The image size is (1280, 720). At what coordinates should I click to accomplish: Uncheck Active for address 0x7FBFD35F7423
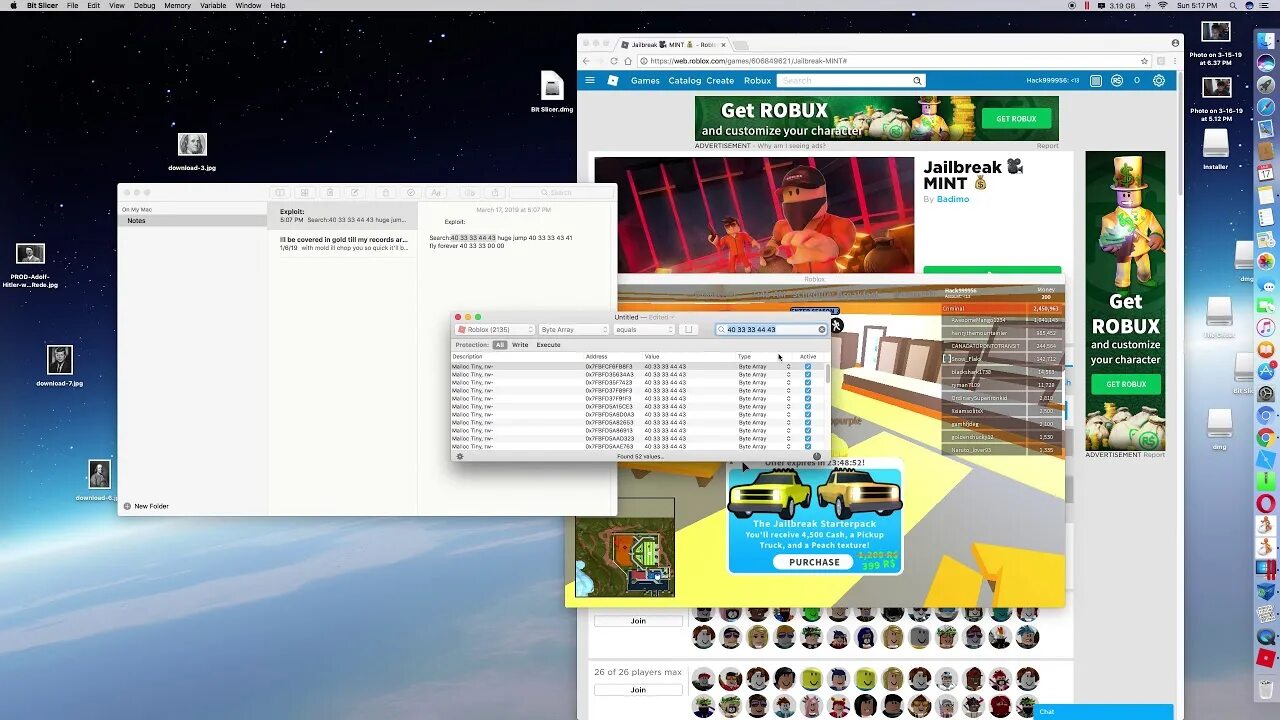point(808,383)
